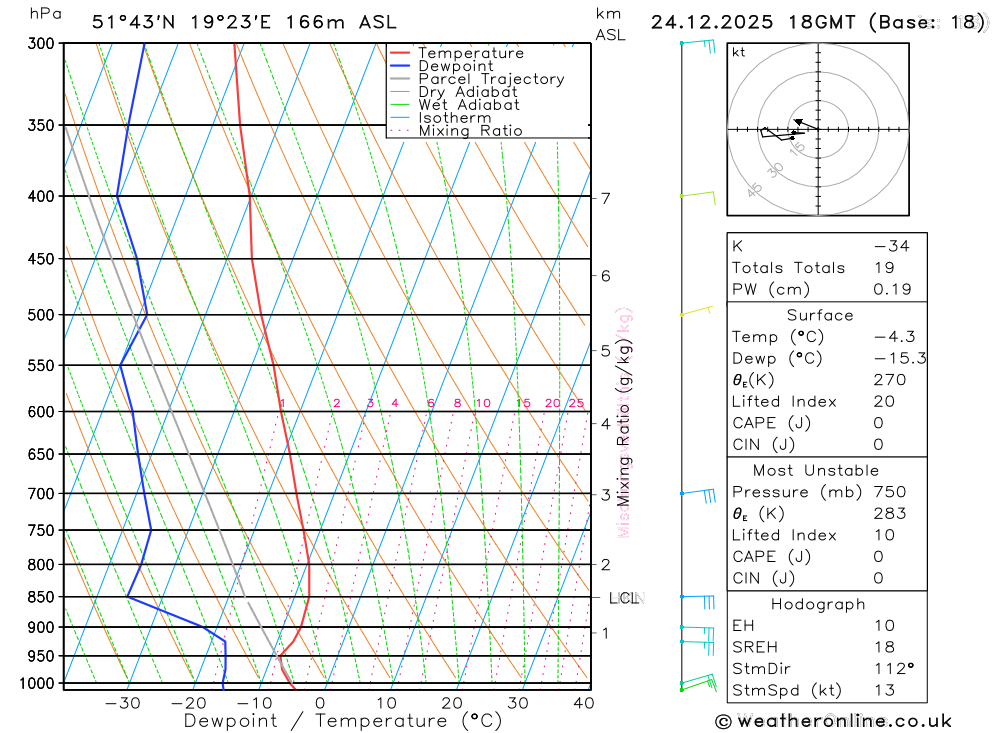
Task: Click the pink mixing ratio label 15
Action: [x=524, y=403]
